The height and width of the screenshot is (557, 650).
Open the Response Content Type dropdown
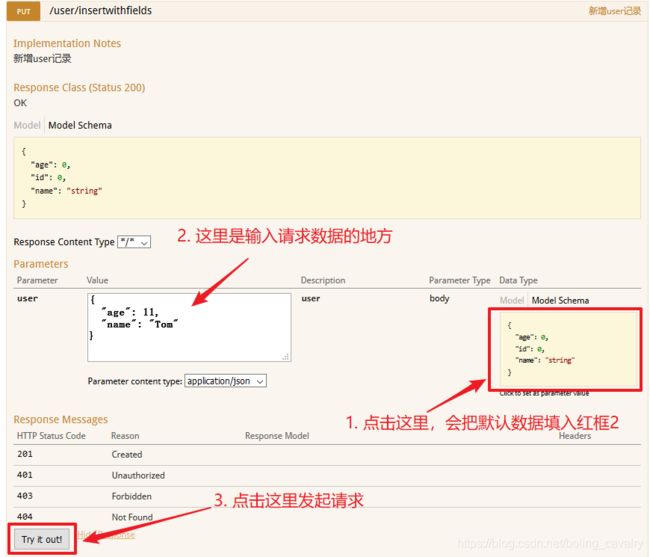pyautogui.click(x=134, y=242)
